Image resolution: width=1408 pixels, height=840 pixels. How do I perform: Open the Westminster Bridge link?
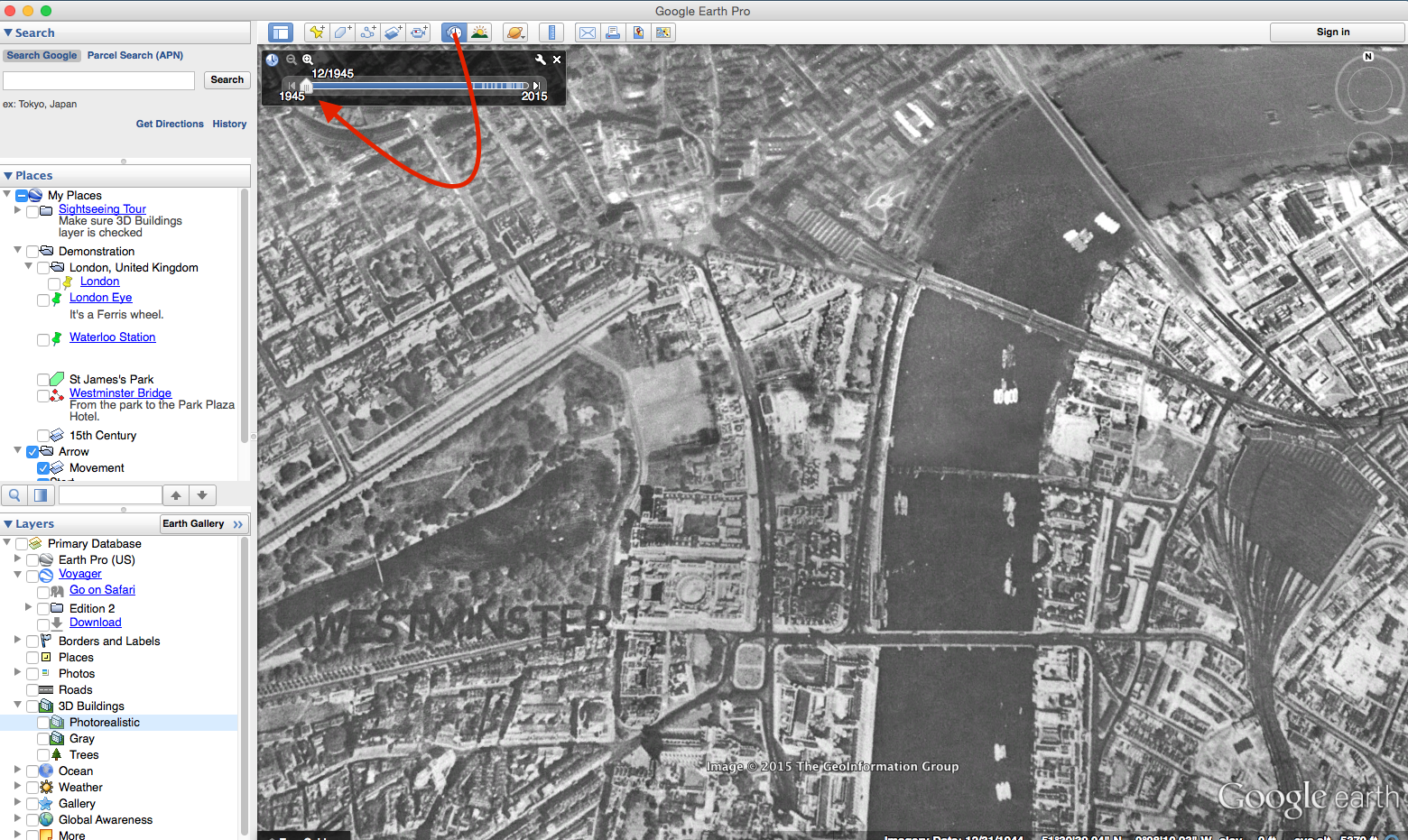(120, 393)
